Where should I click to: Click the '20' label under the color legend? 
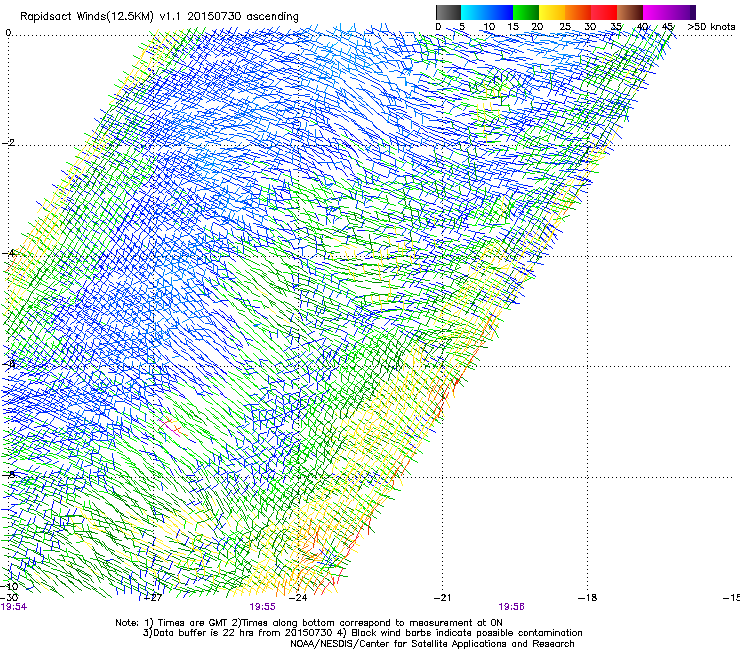pyautogui.click(x=537, y=26)
